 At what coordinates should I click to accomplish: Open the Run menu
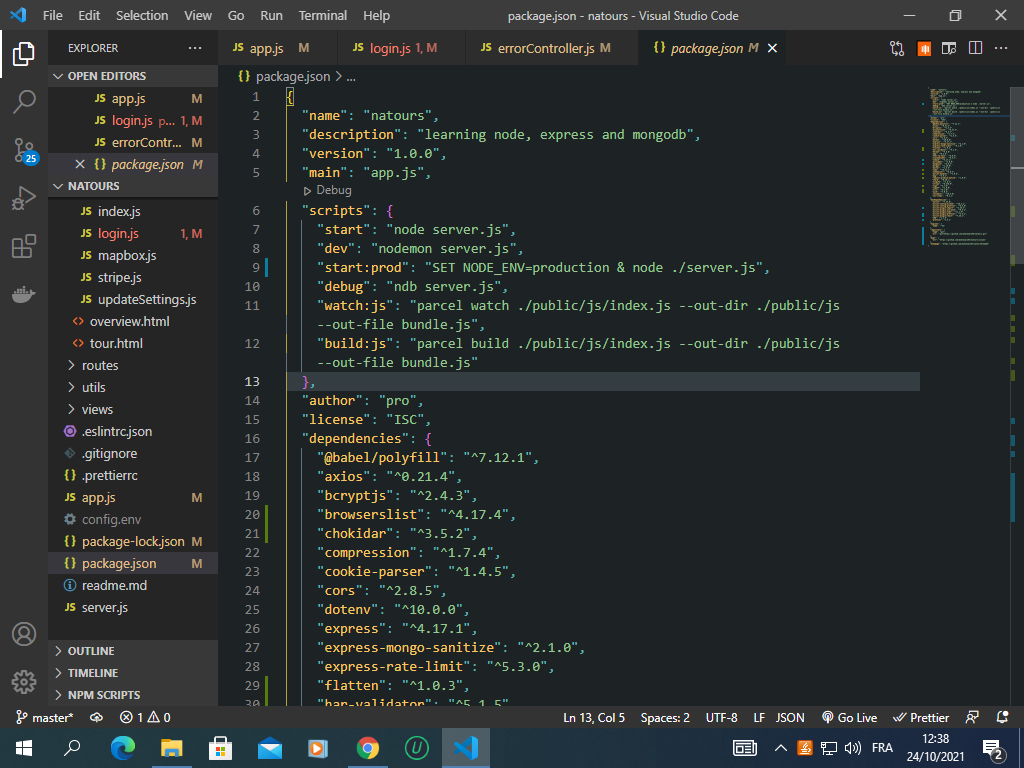(x=272, y=15)
